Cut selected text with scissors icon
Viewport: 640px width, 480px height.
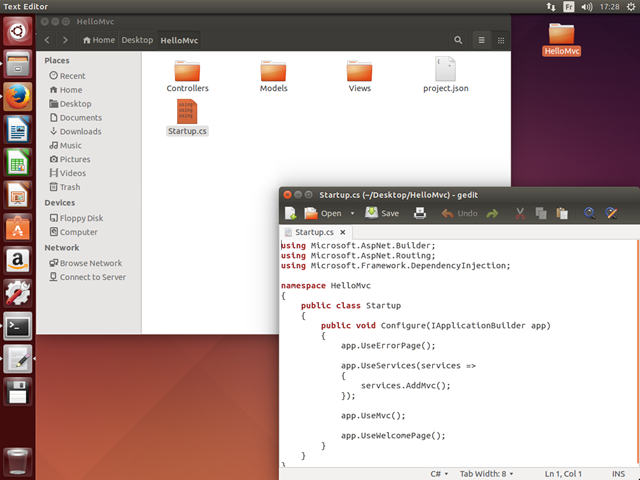click(x=520, y=213)
